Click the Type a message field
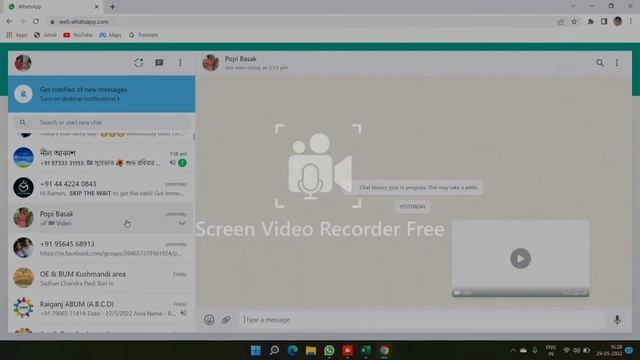The height and width of the screenshot is (360, 640). pyautogui.click(x=422, y=320)
